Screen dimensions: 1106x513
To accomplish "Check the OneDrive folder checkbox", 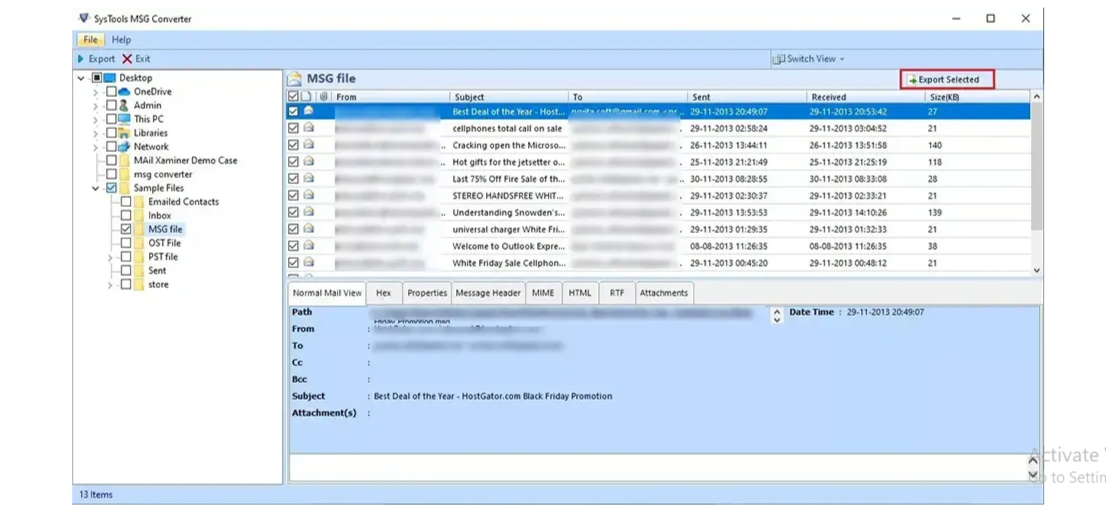I will pyautogui.click(x=111, y=92).
